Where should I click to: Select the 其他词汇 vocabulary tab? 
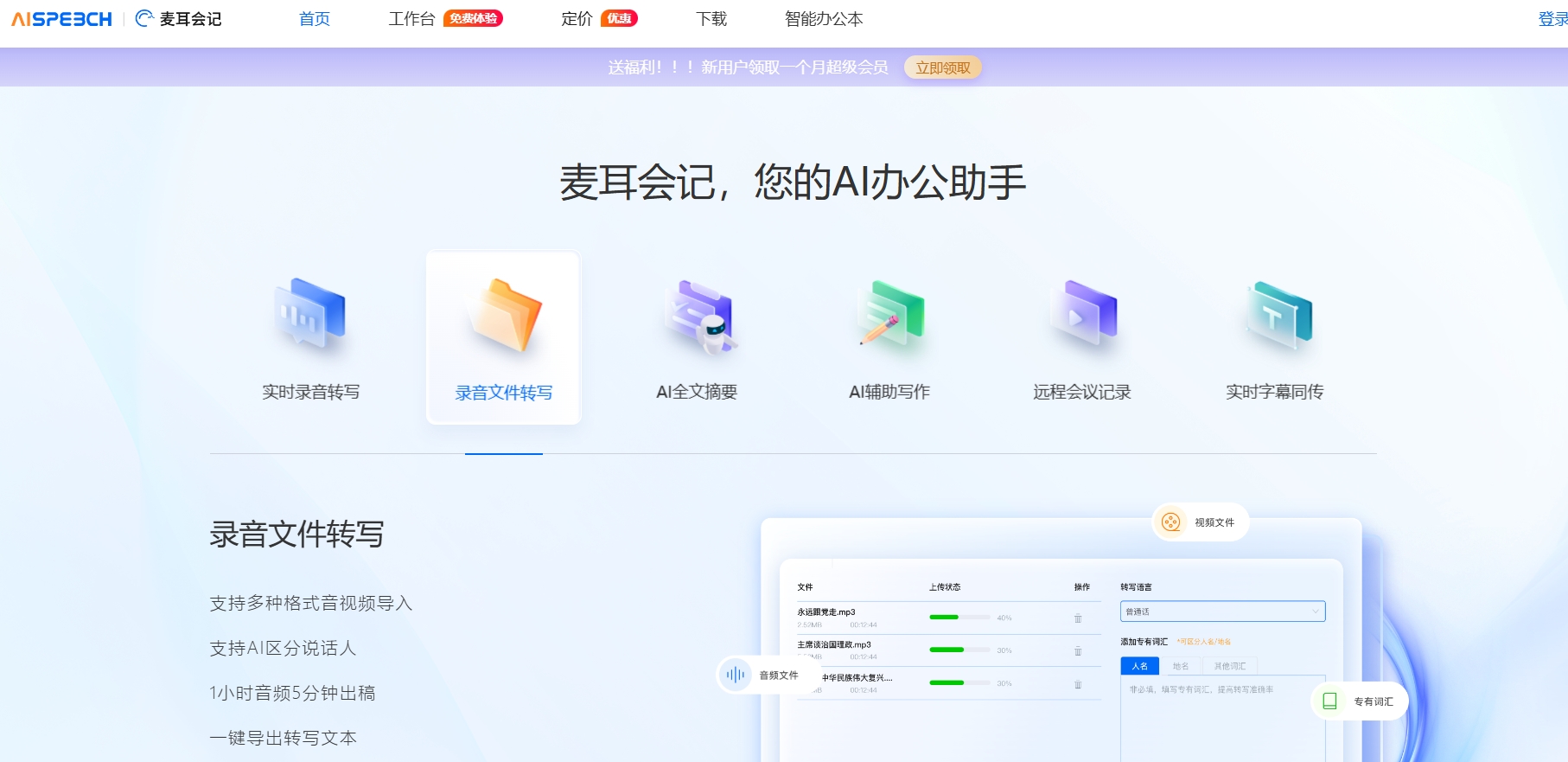(1229, 666)
